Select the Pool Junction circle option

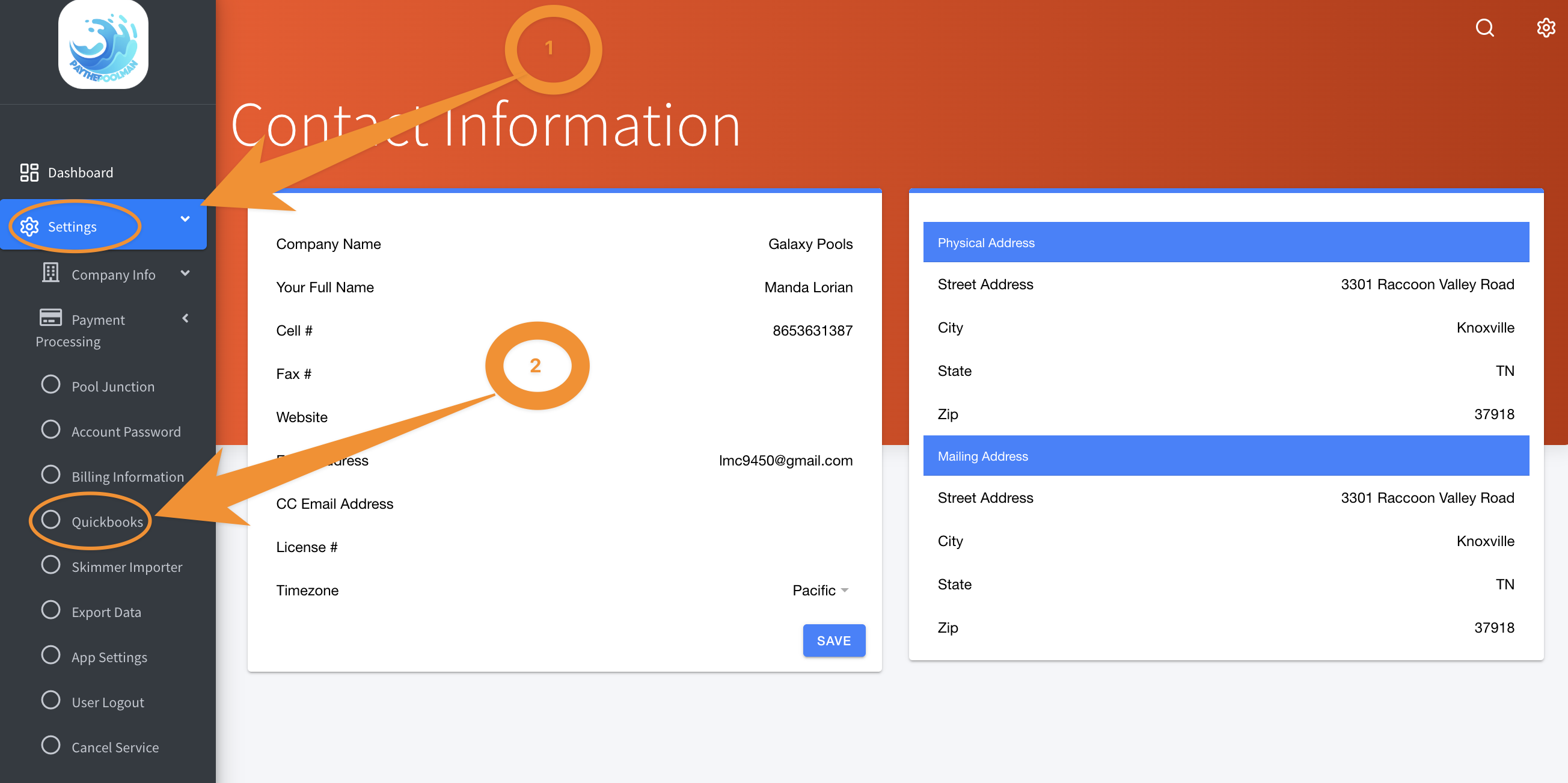[x=51, y=385]
